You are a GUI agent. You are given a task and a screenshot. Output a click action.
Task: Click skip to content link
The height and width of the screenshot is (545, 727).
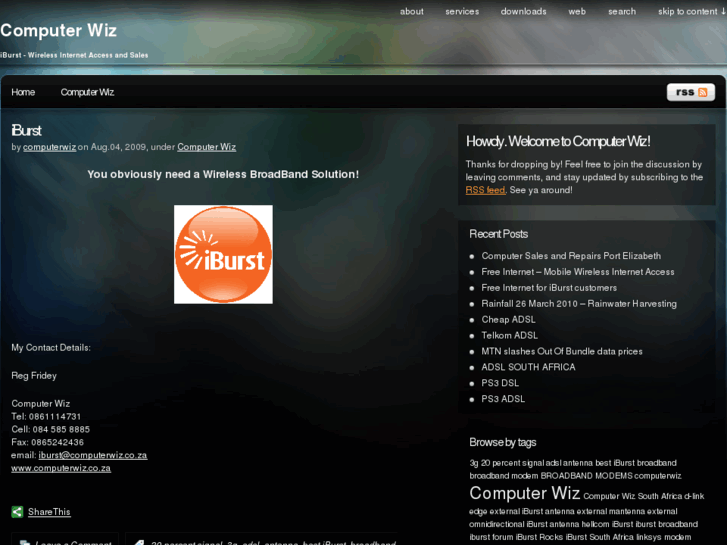pyautogui.click(x=691, y=12)
